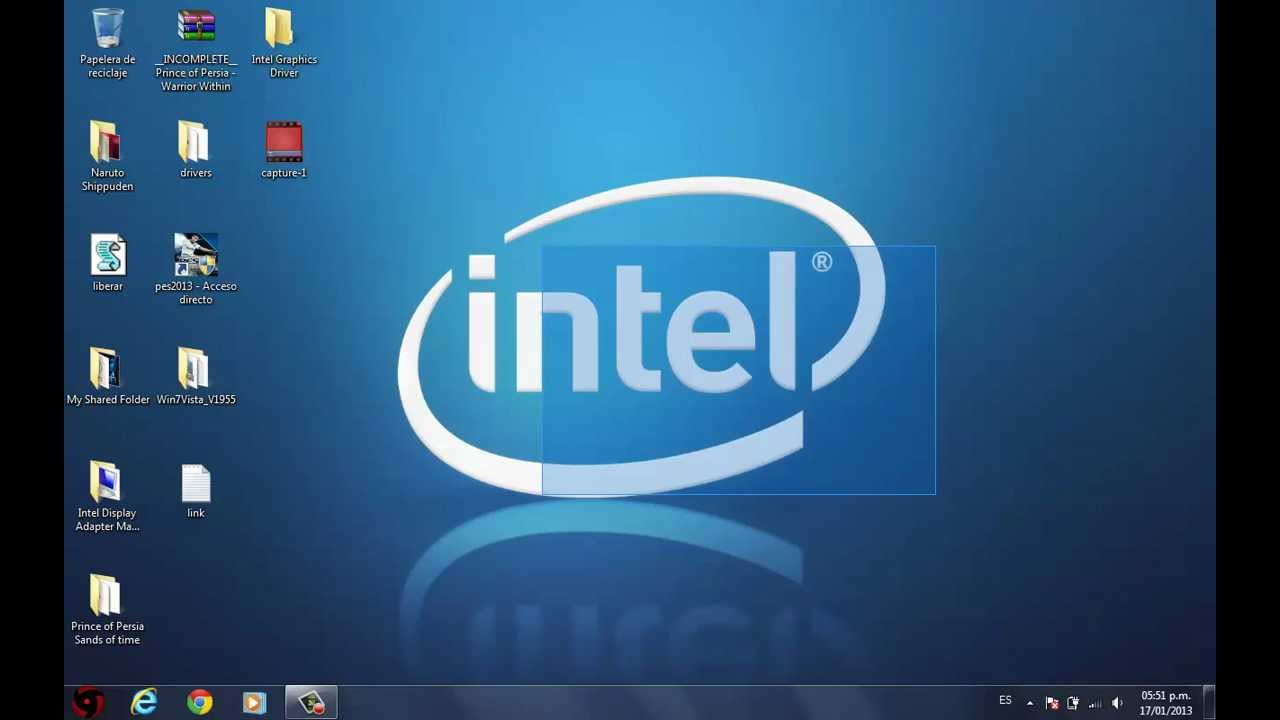Viewport: 1280px width, 720px height.
Task: Launch Internet Explorer from the taskbar
Action: click(x=144, y=703)
